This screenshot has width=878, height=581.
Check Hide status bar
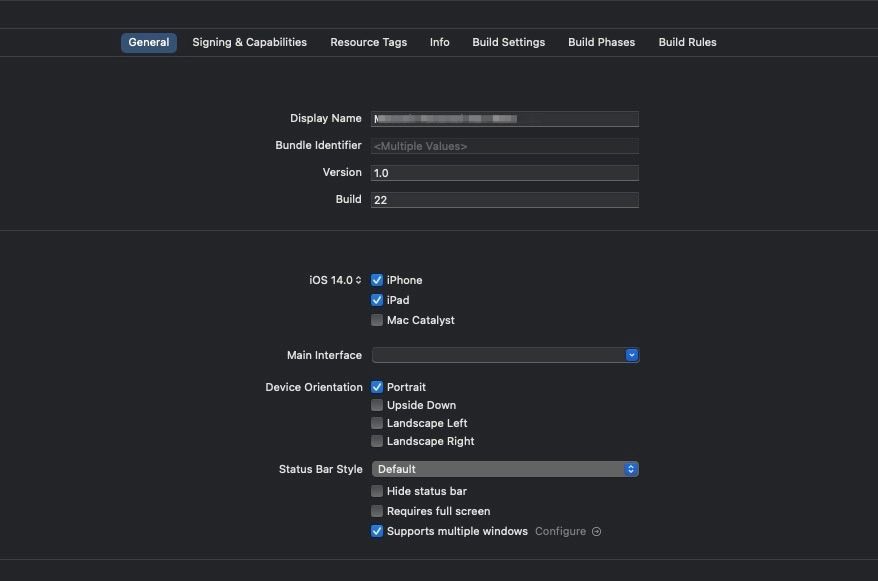[377, 491]
